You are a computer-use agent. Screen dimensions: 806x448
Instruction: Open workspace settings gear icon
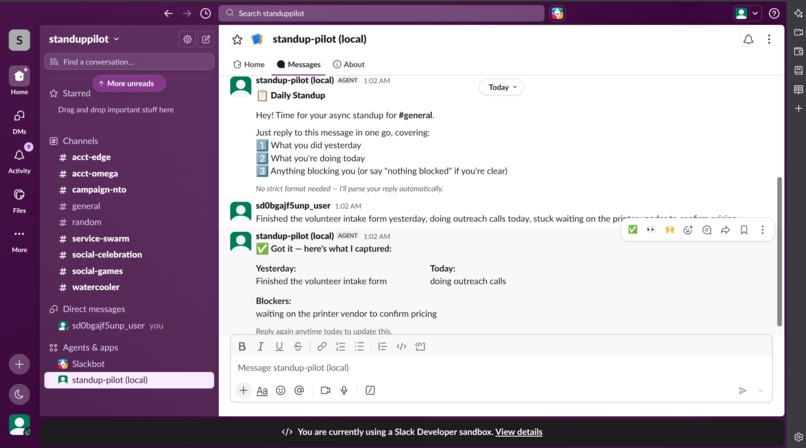tap(187, 39)
